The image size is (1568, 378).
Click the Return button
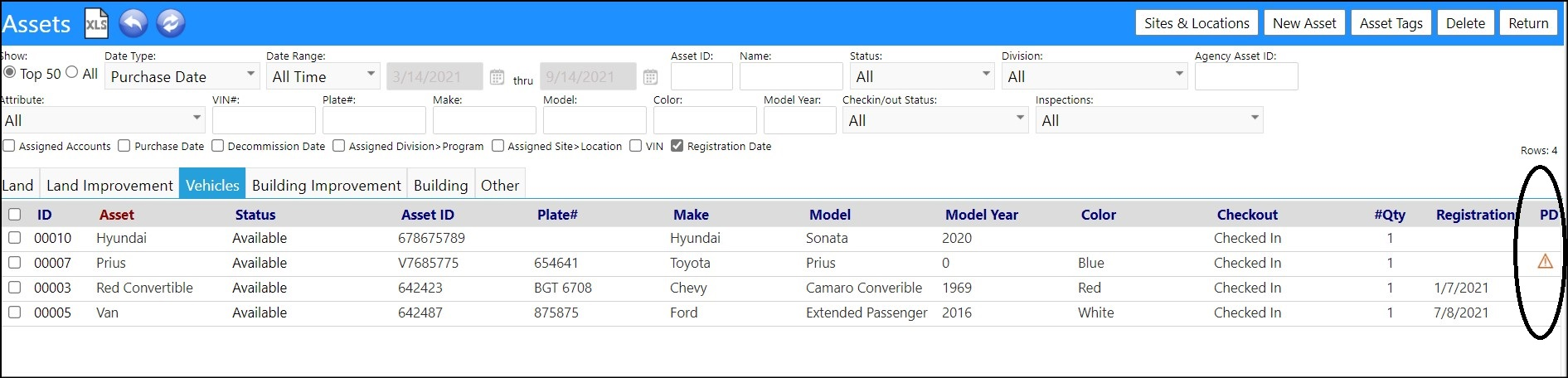(x=1528, y=23)
